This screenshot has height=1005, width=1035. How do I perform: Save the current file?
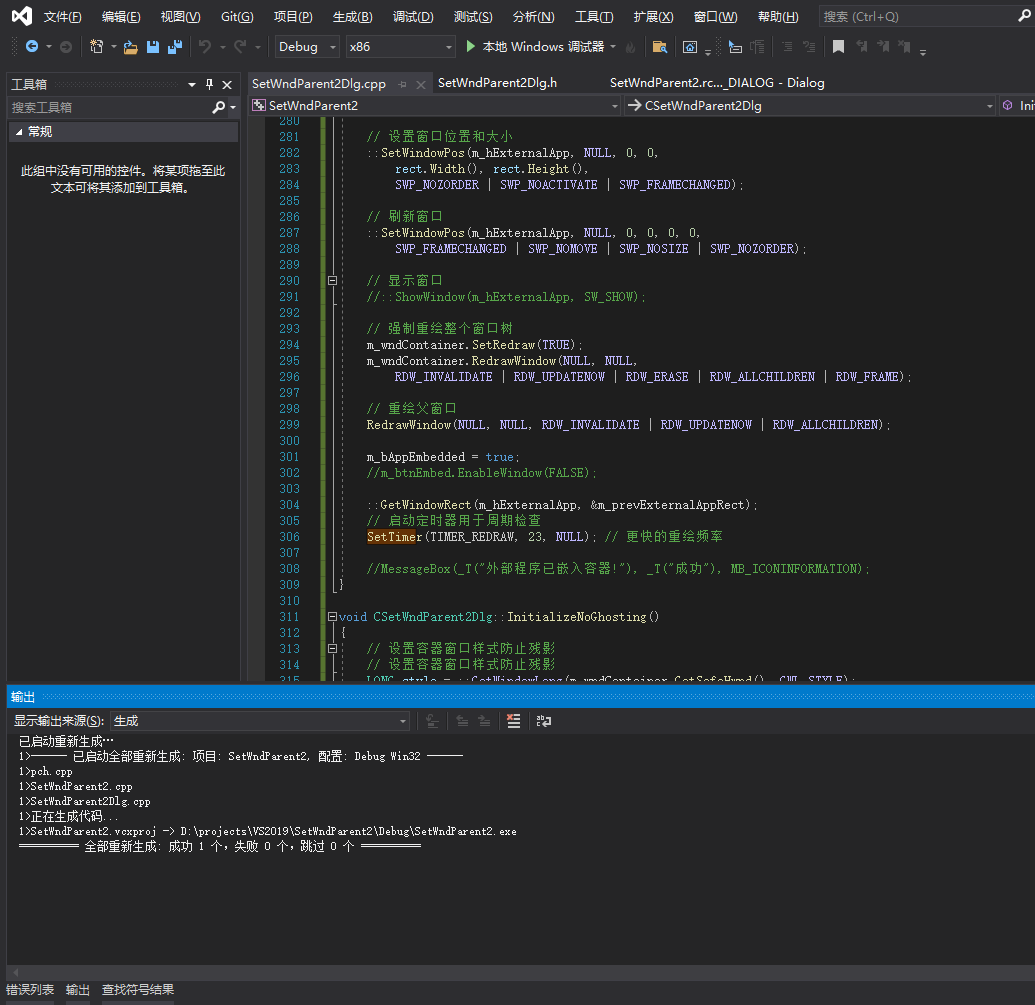pyautogui.click(x=152, y=46)
